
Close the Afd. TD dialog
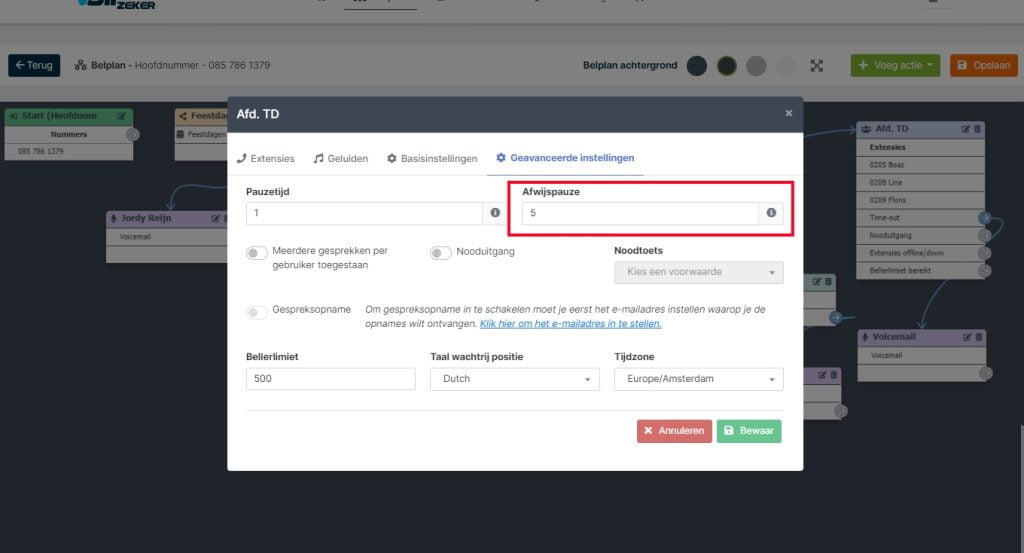click(789, 114)
